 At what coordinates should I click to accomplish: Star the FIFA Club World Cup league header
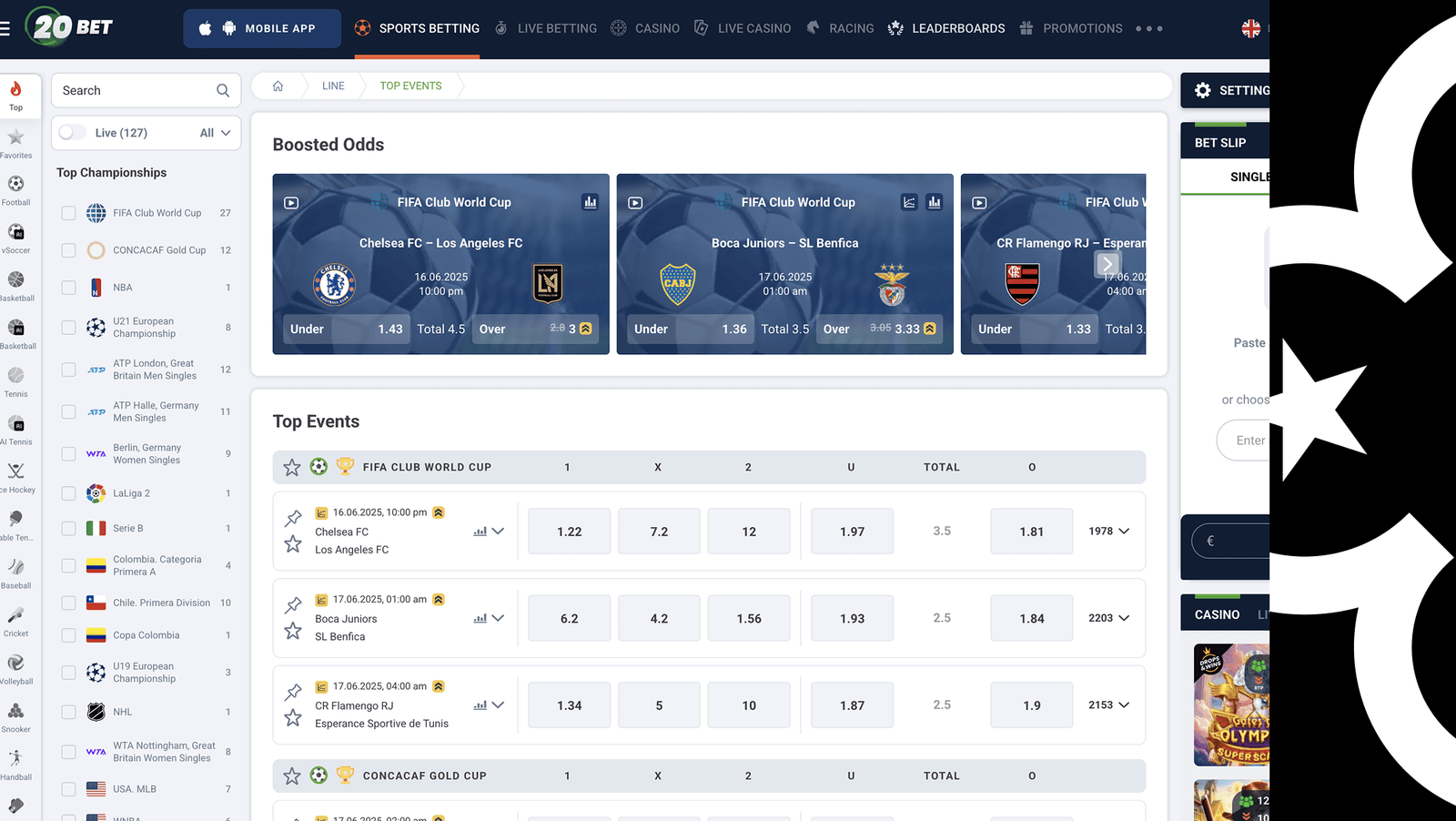tap(292, 467)
